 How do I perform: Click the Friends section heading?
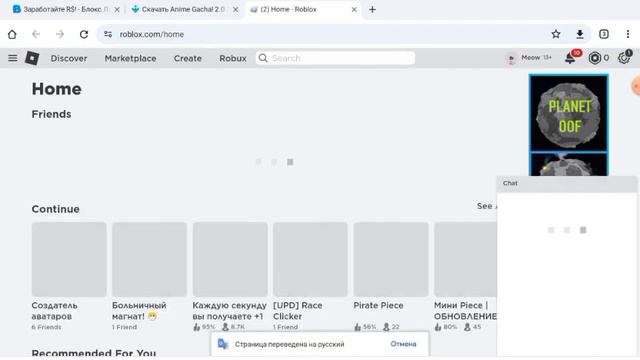51,114
